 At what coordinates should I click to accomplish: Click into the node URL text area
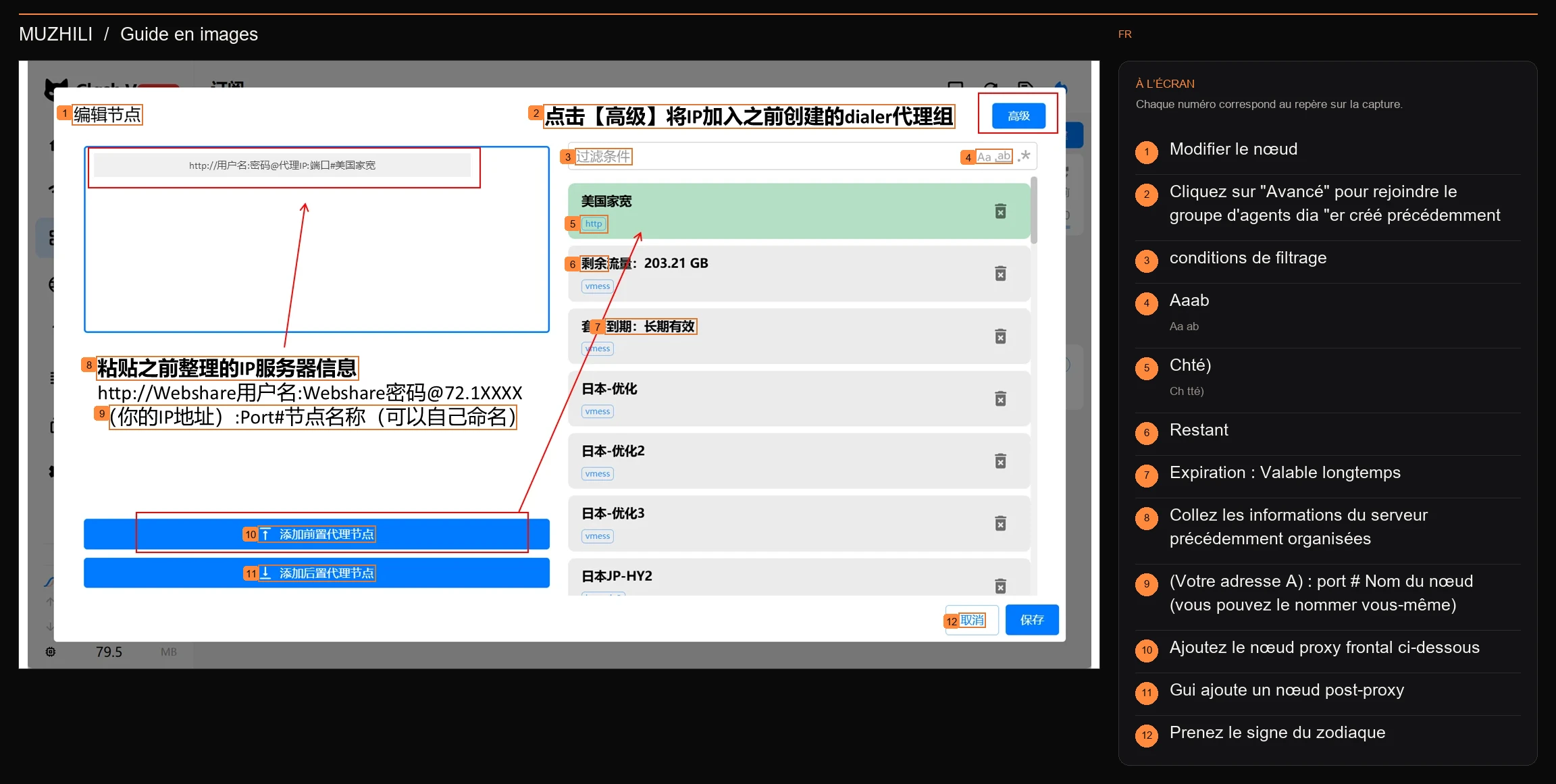click(317, 240)
